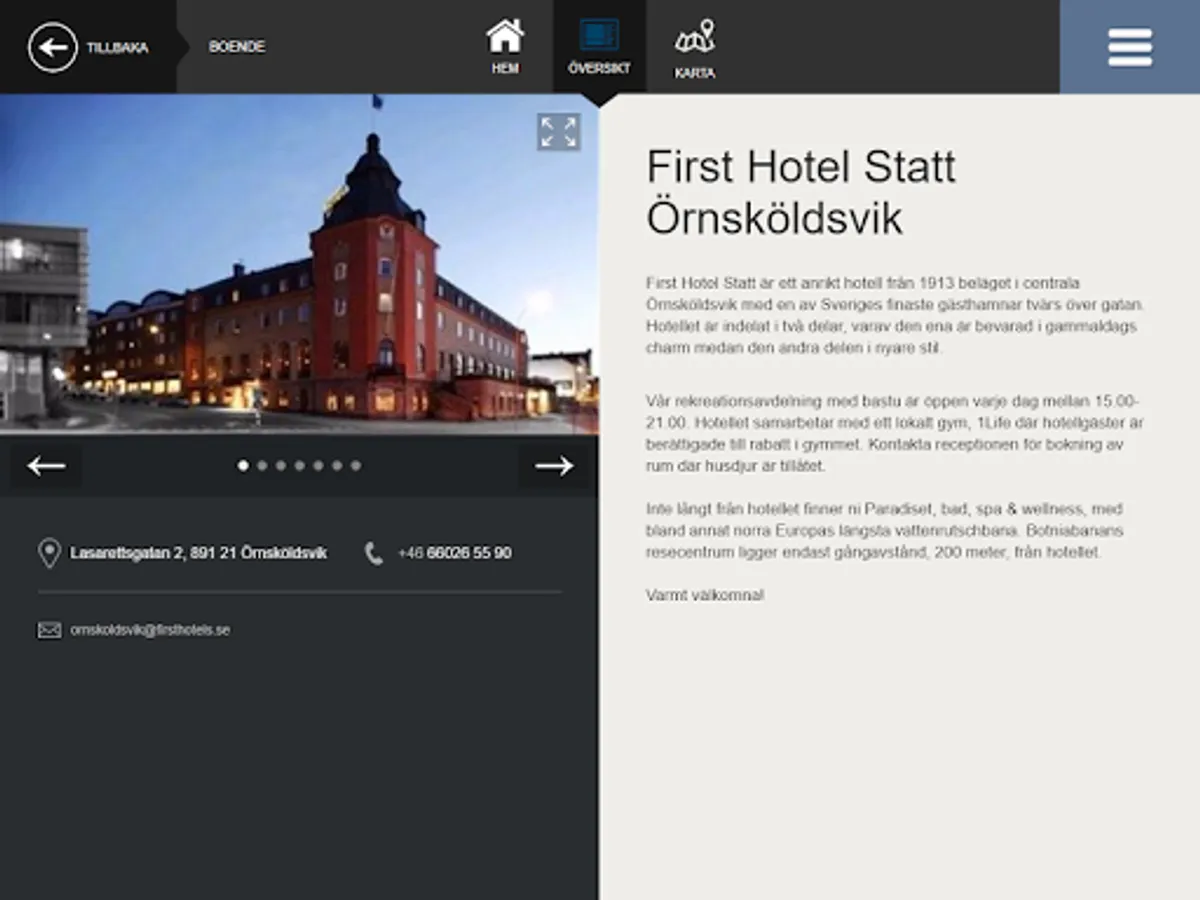This screenshot has height=900, width=1200.
Task: Click paragraph starting 'Vår rekreationsavdelning'
Action: (x=894, y=433)
